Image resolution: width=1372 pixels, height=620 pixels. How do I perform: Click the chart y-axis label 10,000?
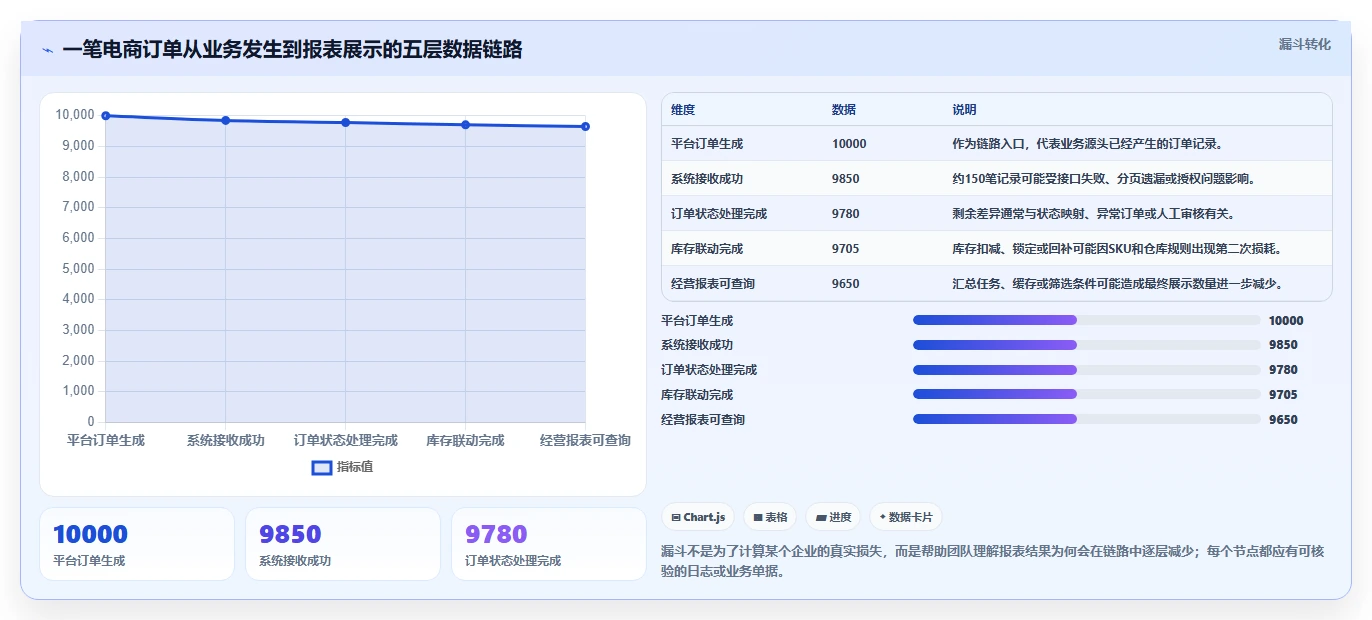75,115
